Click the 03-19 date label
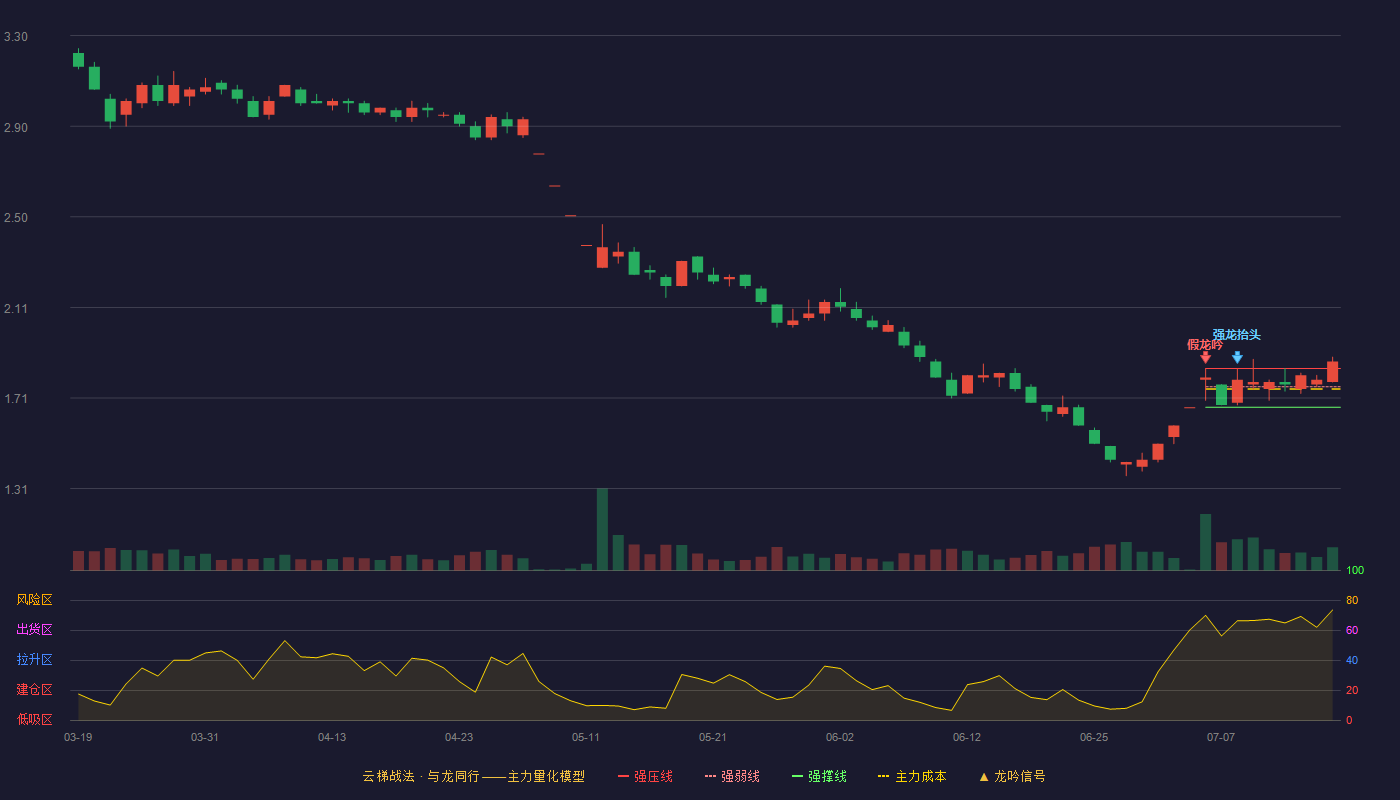Screen dimensions: 1400x800 (78, 737)
